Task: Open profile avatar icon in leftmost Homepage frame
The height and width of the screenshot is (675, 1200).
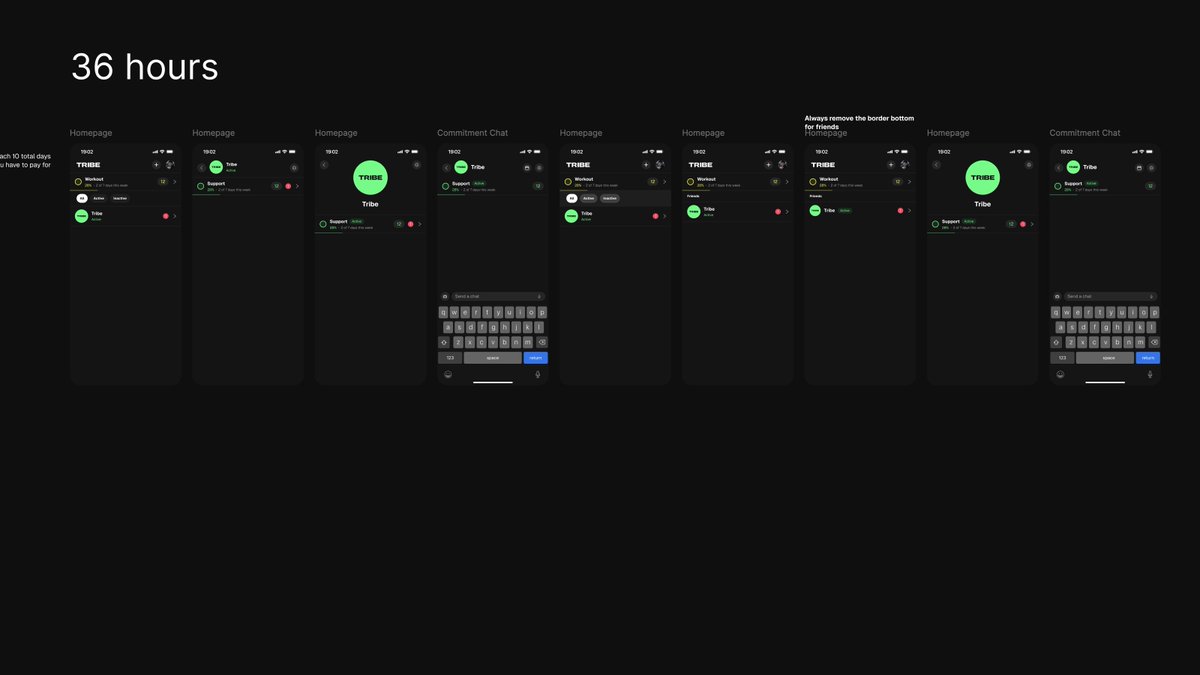Action: pos(170,165)
